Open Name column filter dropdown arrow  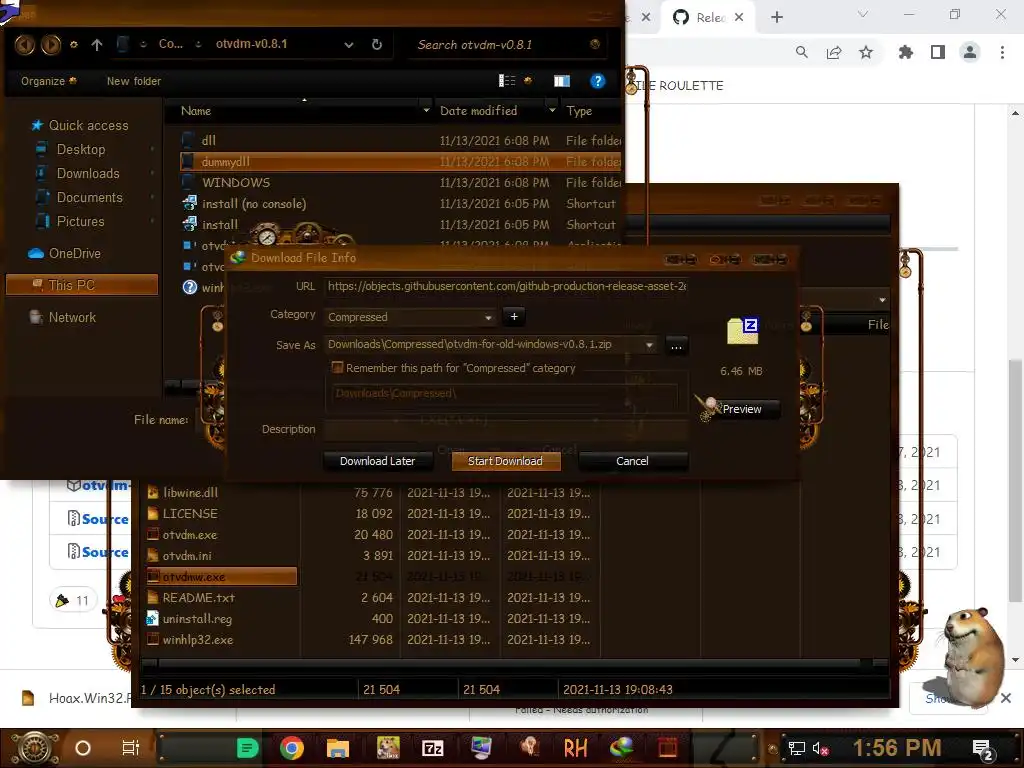(x=426, y=111)
